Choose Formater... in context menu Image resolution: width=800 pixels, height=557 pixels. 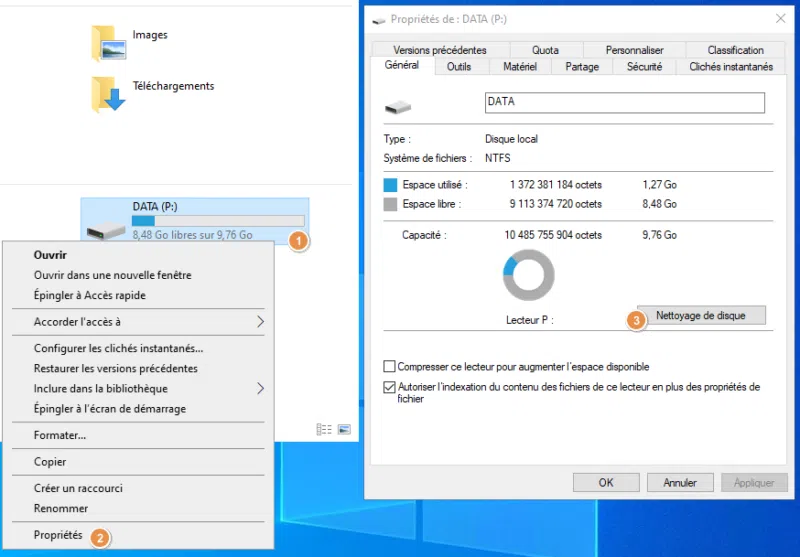(x=138, y=435)
